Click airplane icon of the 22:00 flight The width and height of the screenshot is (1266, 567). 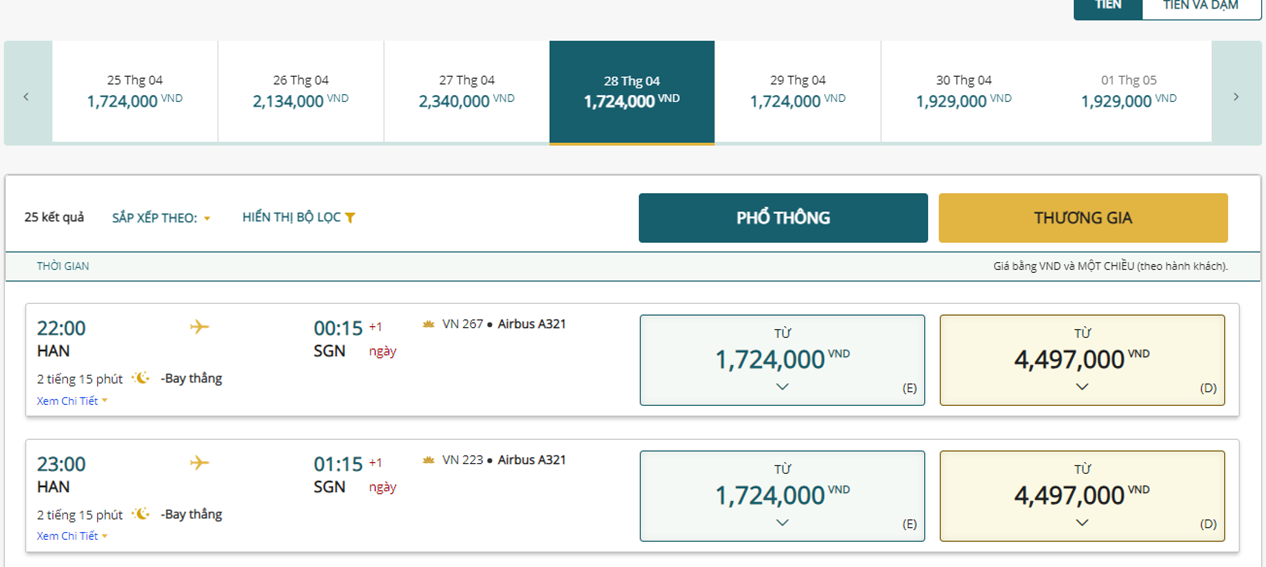pos(199,327)
